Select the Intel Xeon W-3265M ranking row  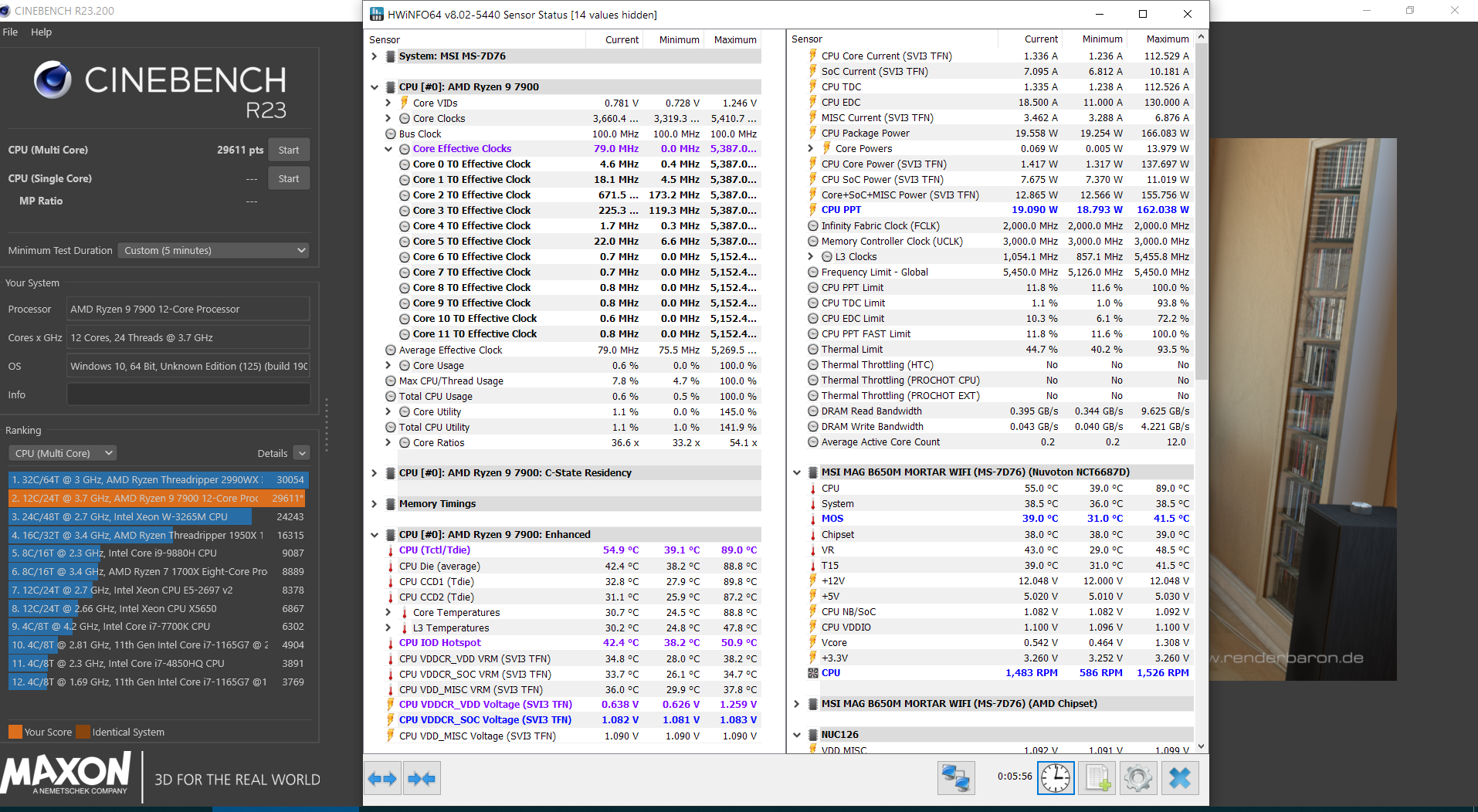pos(158,517)
